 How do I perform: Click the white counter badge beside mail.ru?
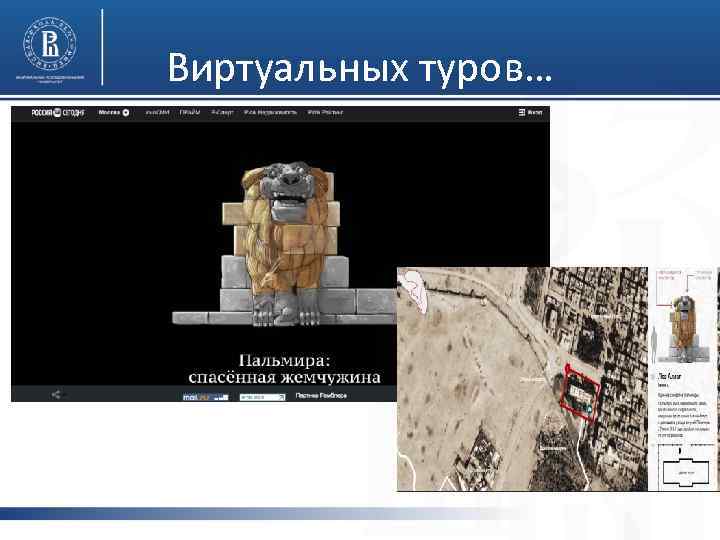[262, 397]
